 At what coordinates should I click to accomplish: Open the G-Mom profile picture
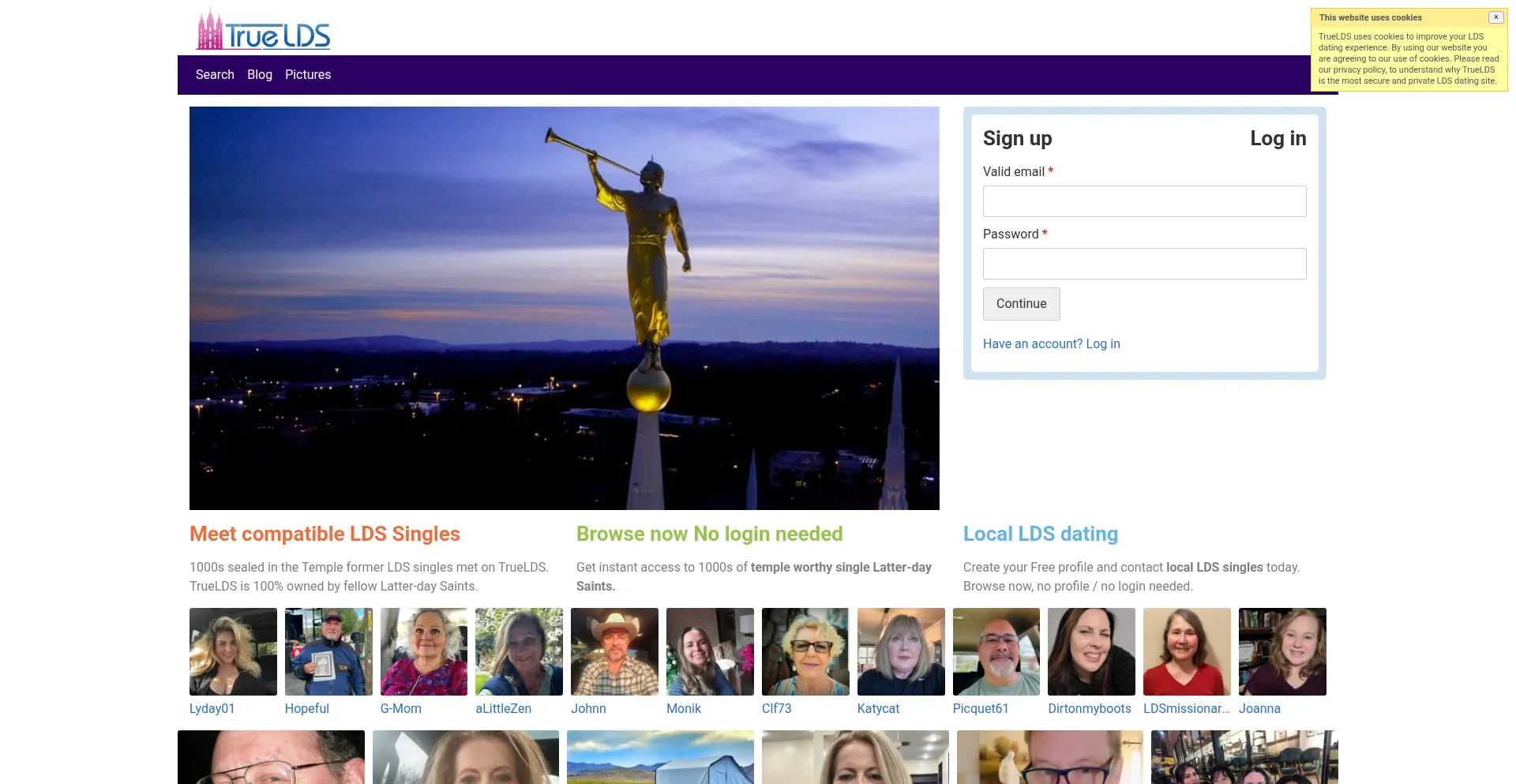pos(424,651)
